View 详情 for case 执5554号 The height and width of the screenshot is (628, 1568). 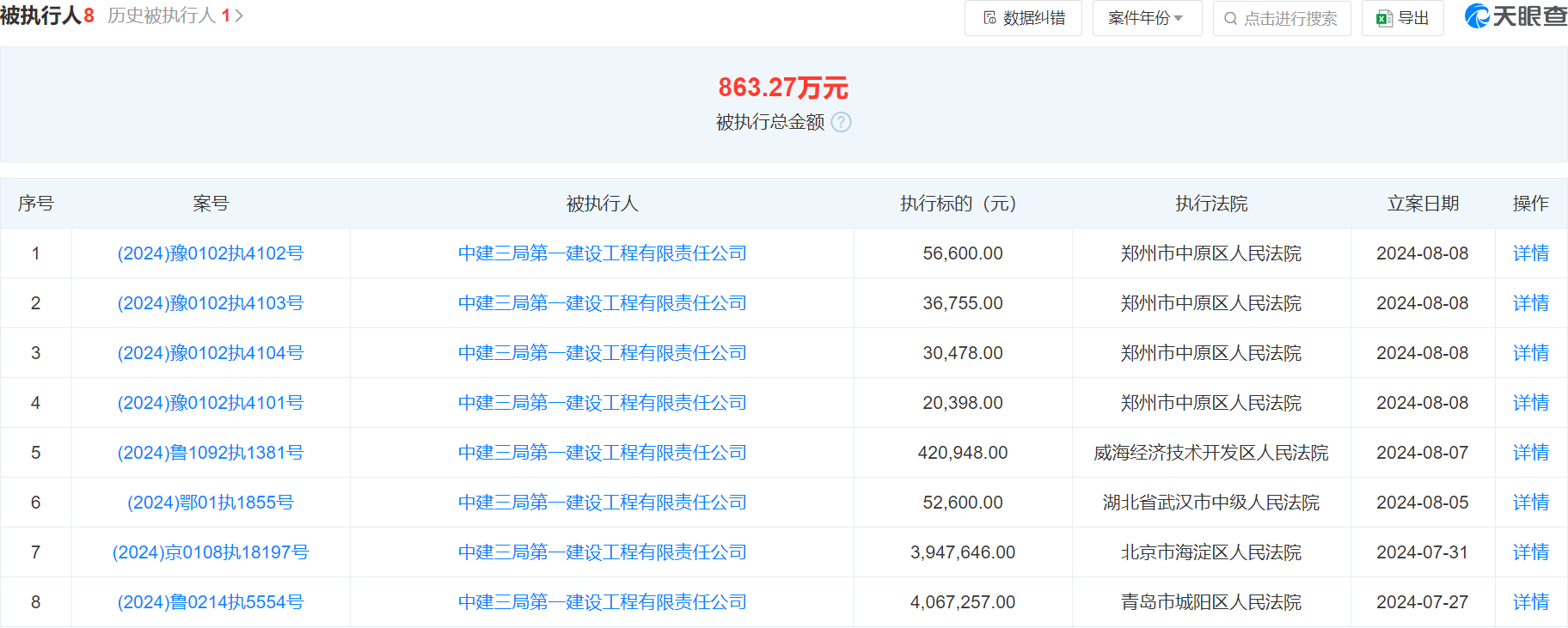tap(1531, 602)
